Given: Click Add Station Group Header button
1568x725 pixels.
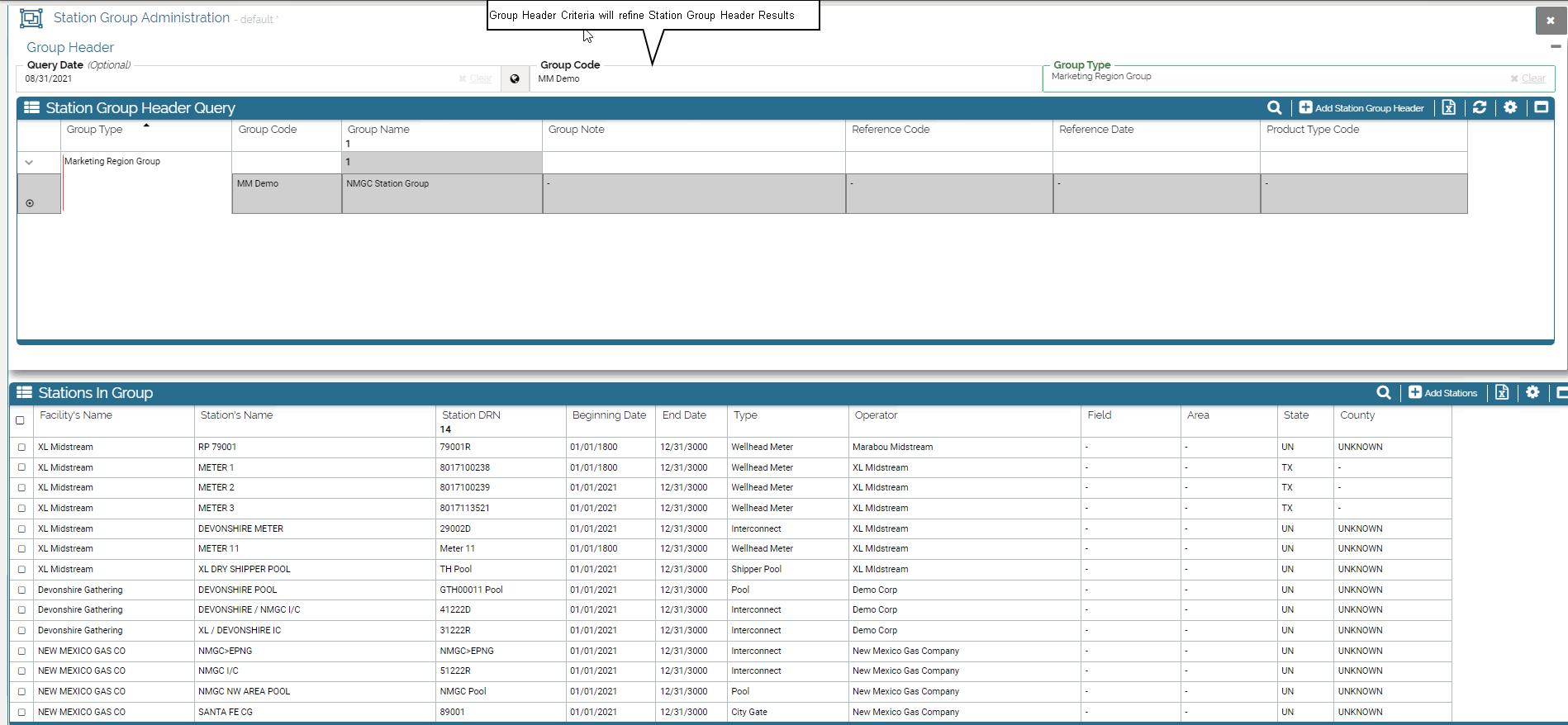Looking at the screenshot, I should pyautogui.click(x=1361, y=108).
